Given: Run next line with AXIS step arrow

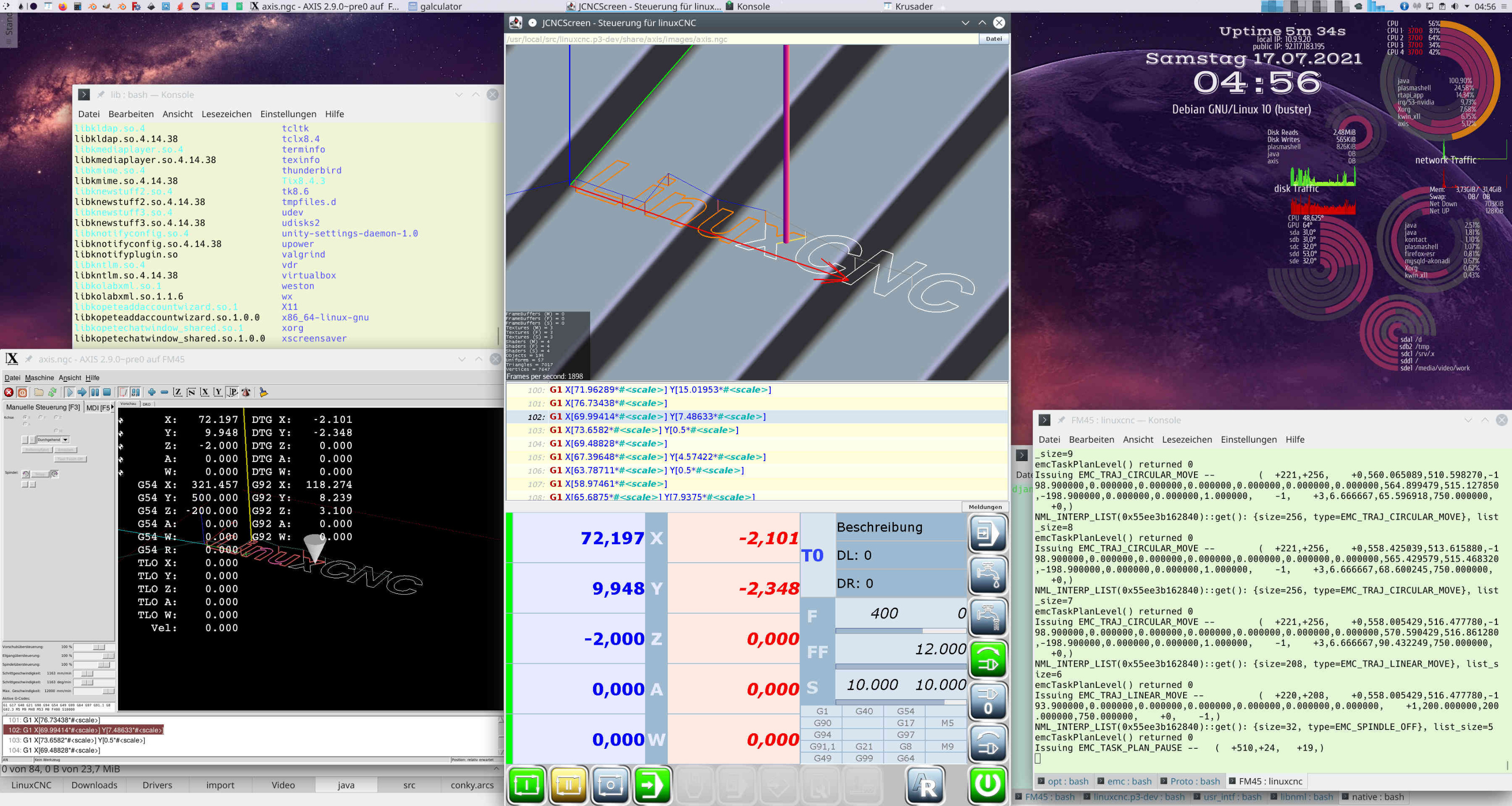Looking at the screenshot, I should click(82, 392).
